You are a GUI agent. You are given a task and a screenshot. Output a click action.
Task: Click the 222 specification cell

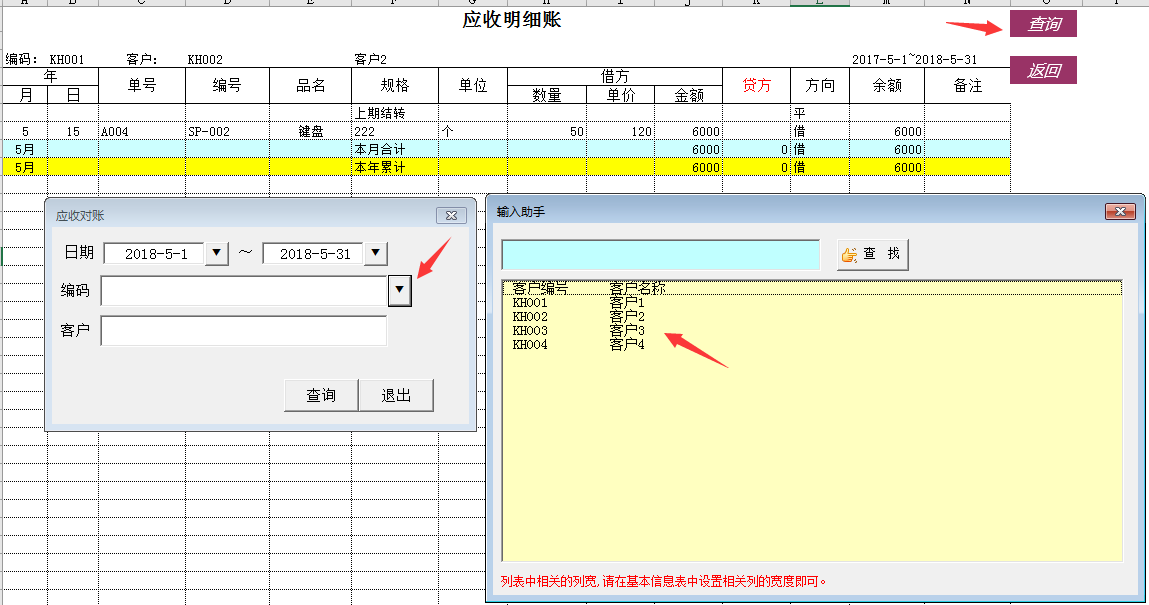395,131
